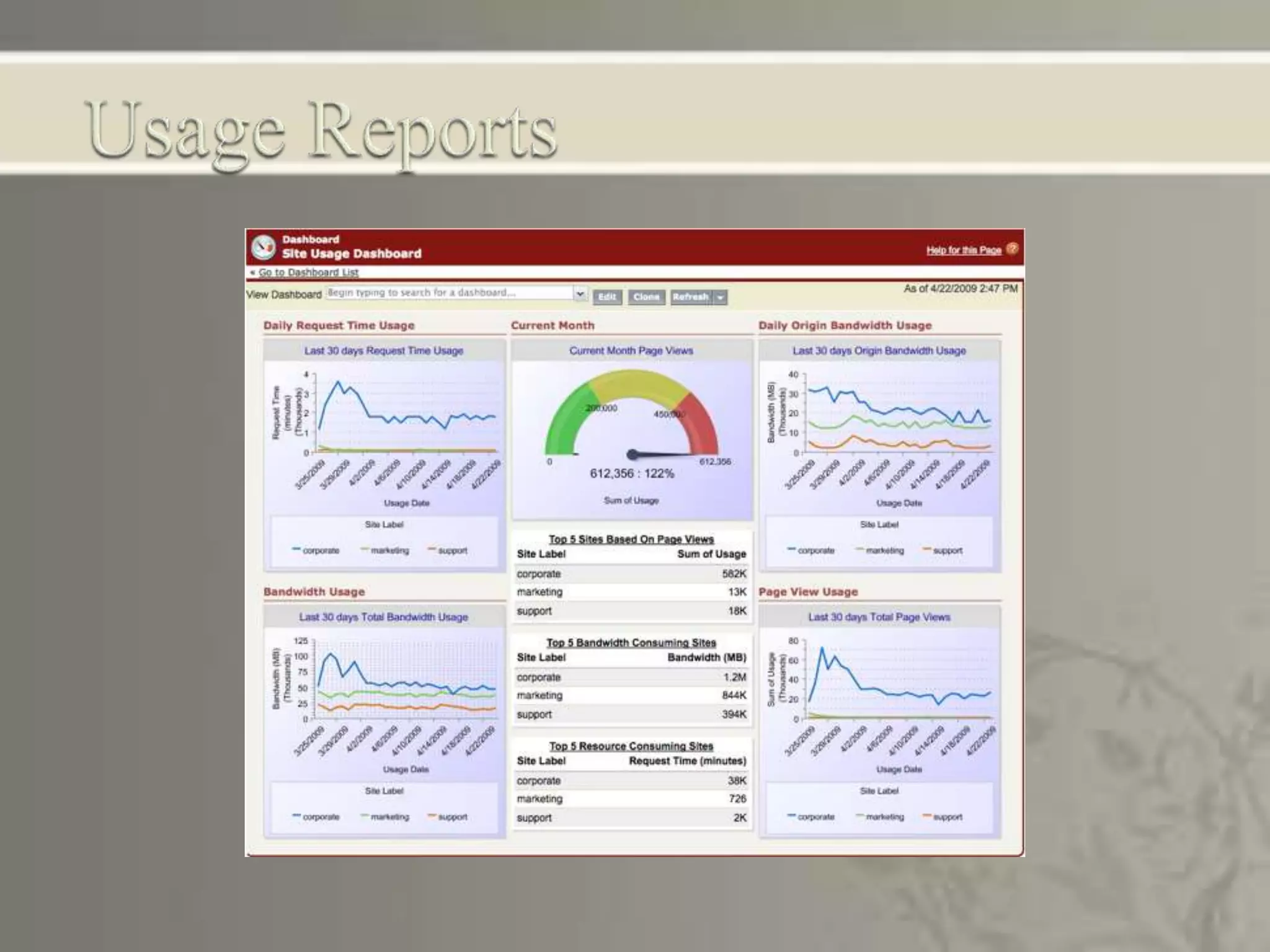Expand the Refresh button dropdown arrow
Viewport: 1270px width, 952px height.
[x=720, y=297]
